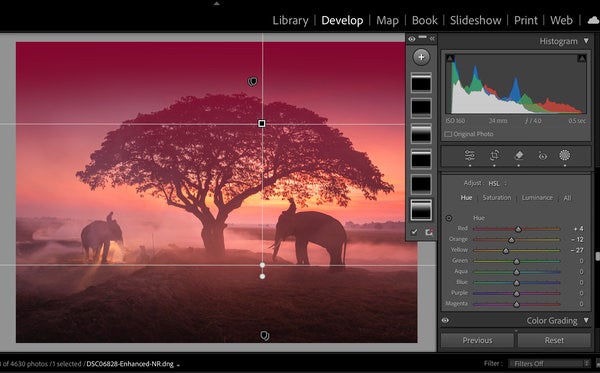The height and width of the screenshot is (373, 600).
Task: Switch to the Map module
Action: [387, 20]
